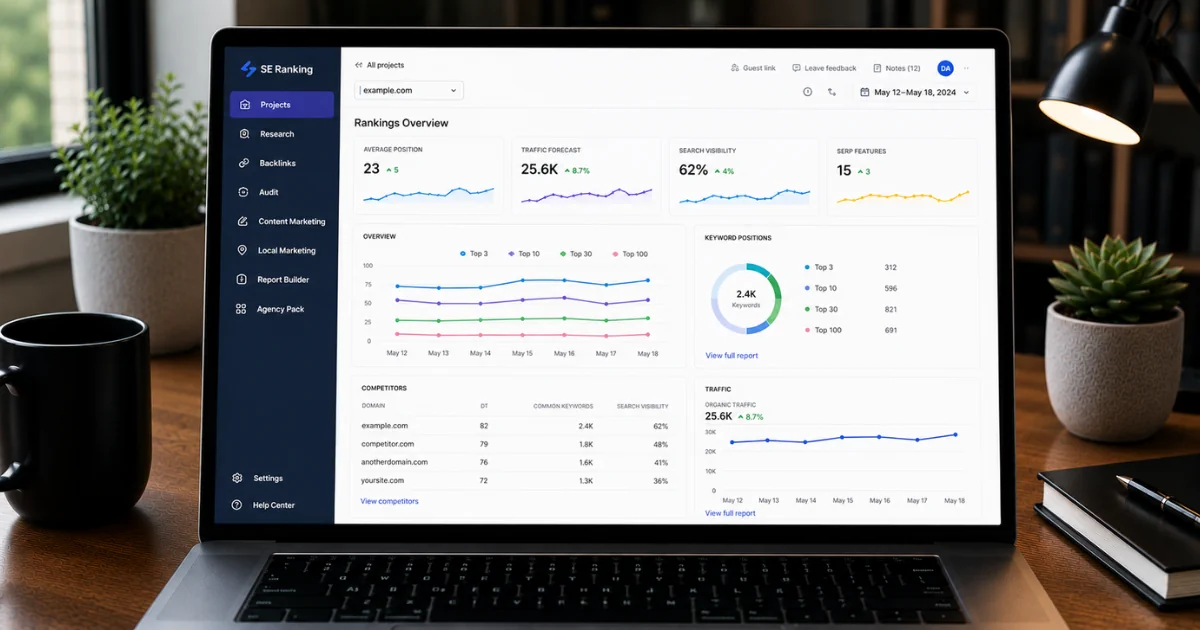The height and width of the screenshot is (630, 1200).
Task: Open the example.com project dropdown
Action: pos(409,90)
